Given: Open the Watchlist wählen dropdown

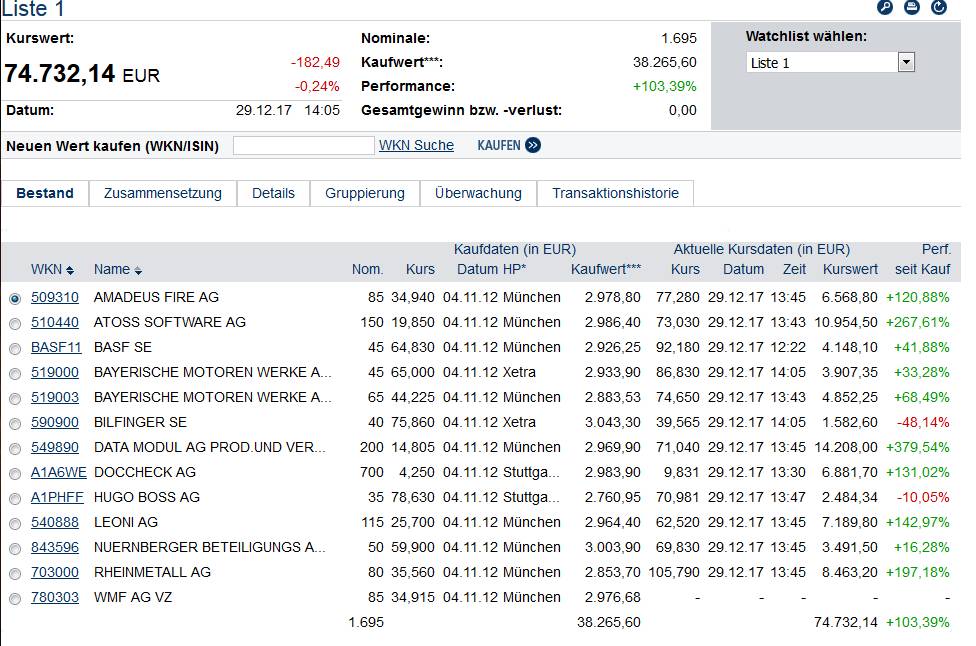Looking at the screenshot, I should [x=906, y=63].
